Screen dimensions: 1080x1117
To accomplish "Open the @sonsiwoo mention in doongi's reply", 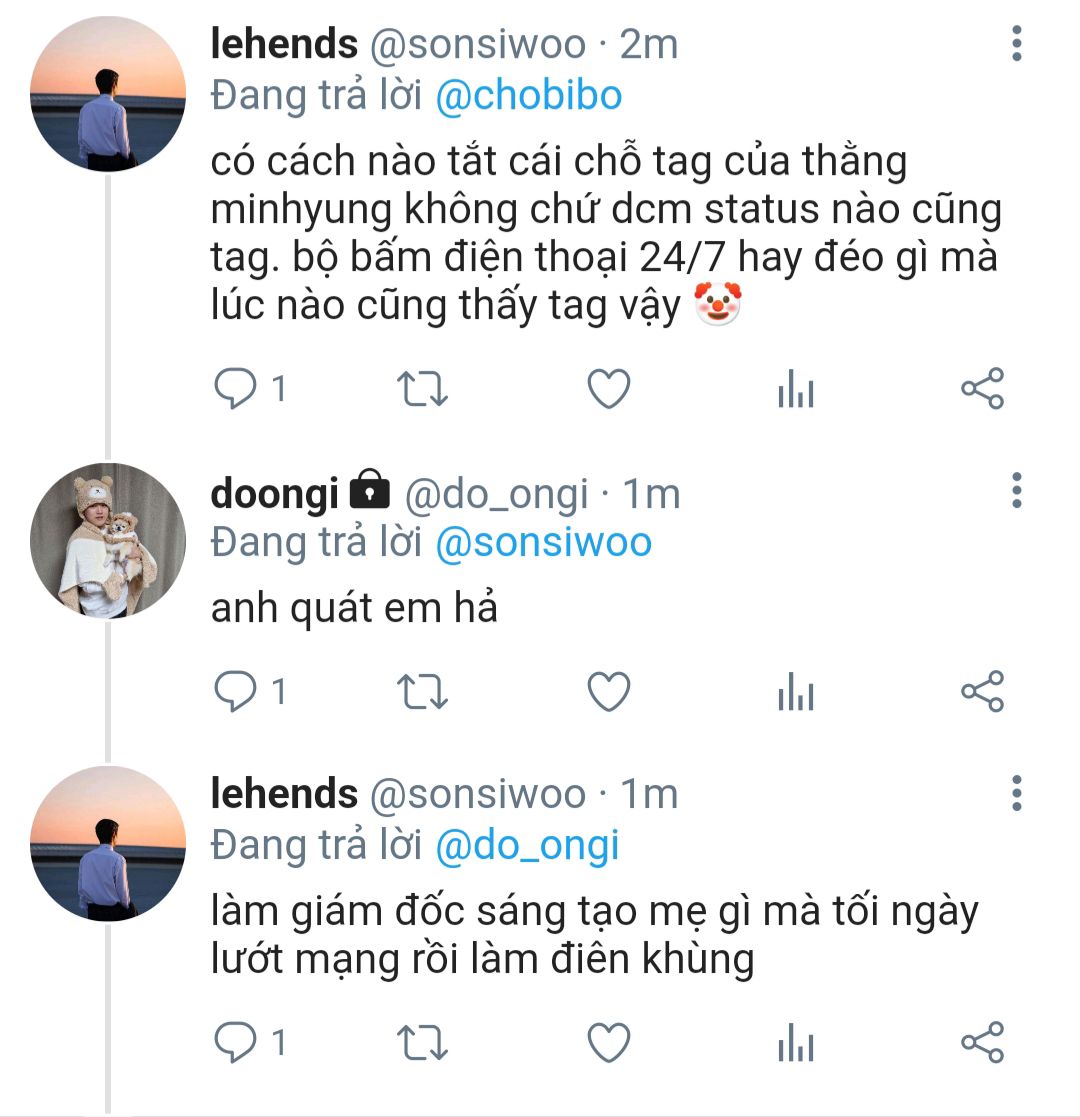I will coord(544,542).
